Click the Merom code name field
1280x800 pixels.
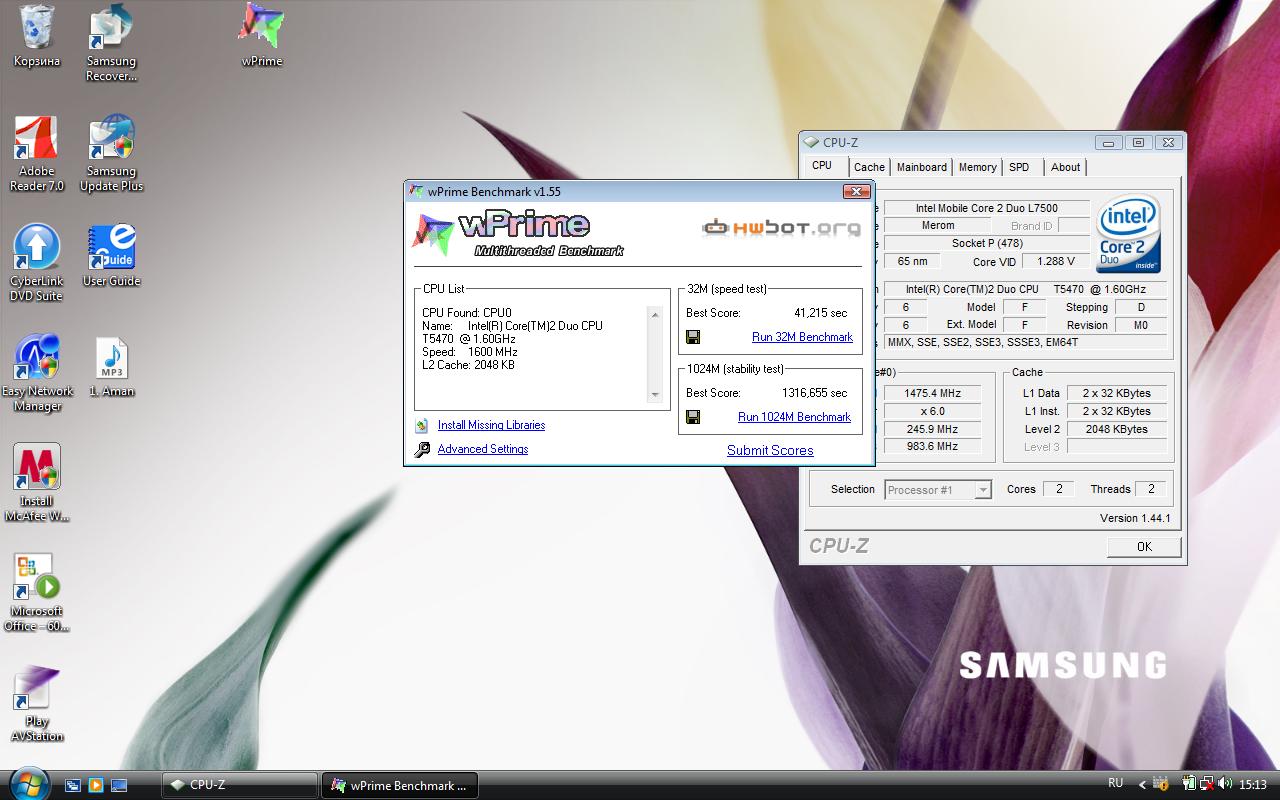937,225
